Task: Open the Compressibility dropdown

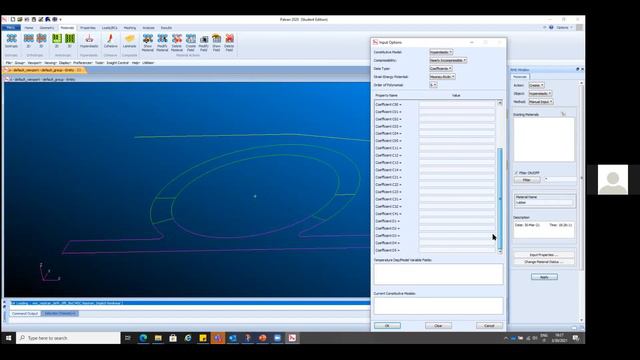Action: click(x=448, y=60)
